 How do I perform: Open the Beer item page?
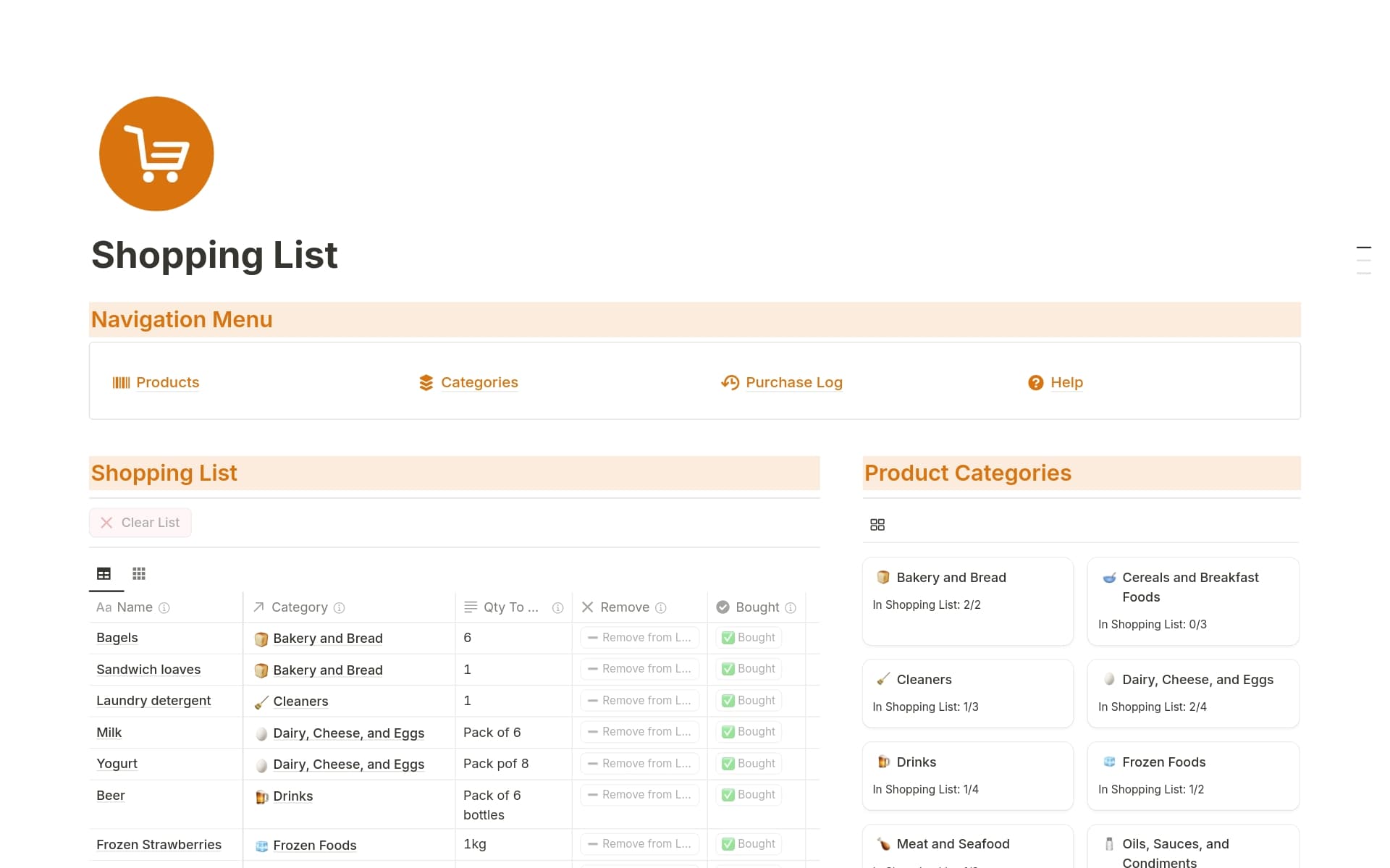[110, 796]
